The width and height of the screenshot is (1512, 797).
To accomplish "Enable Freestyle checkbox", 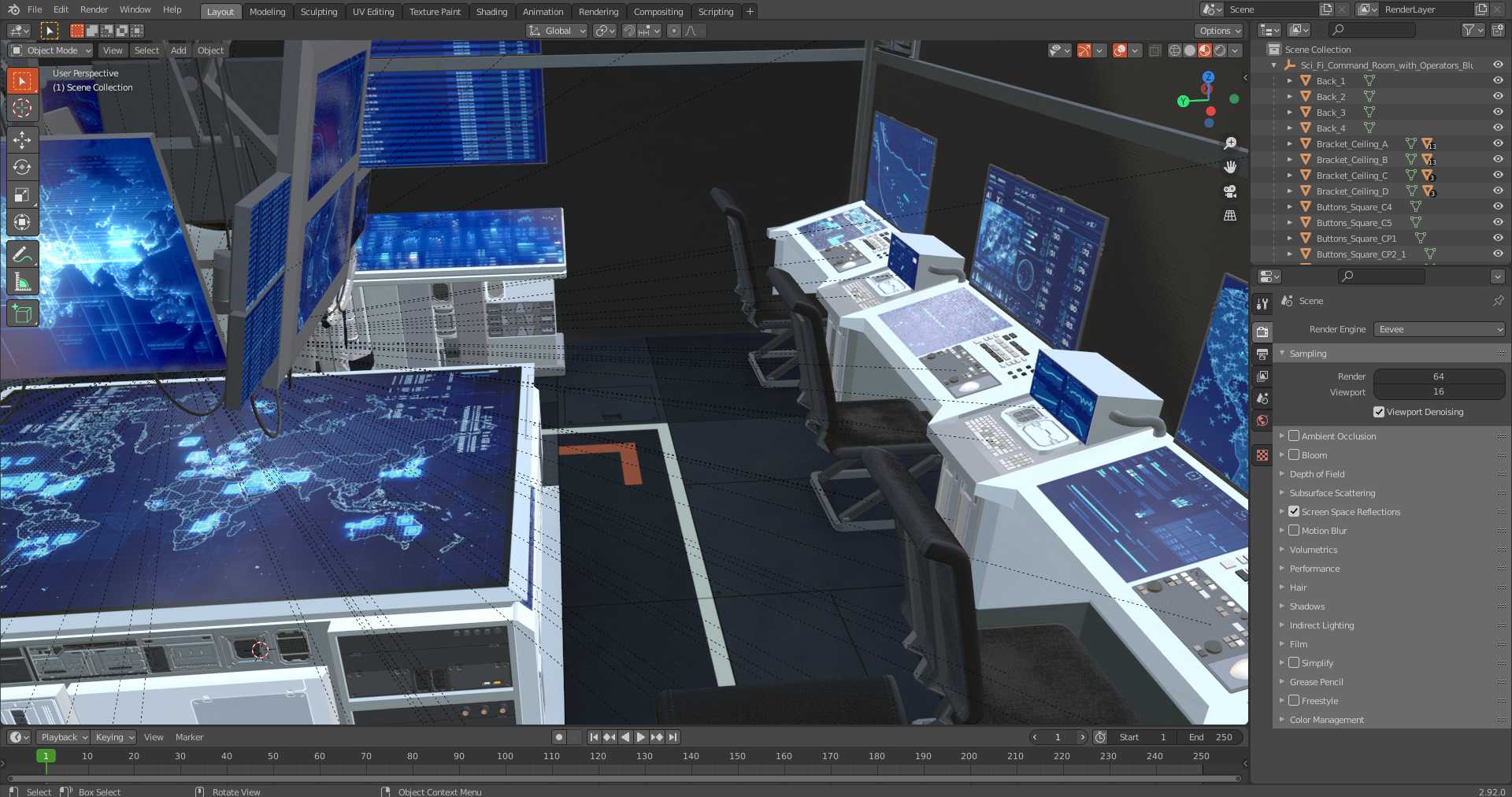I will 1294,700.
